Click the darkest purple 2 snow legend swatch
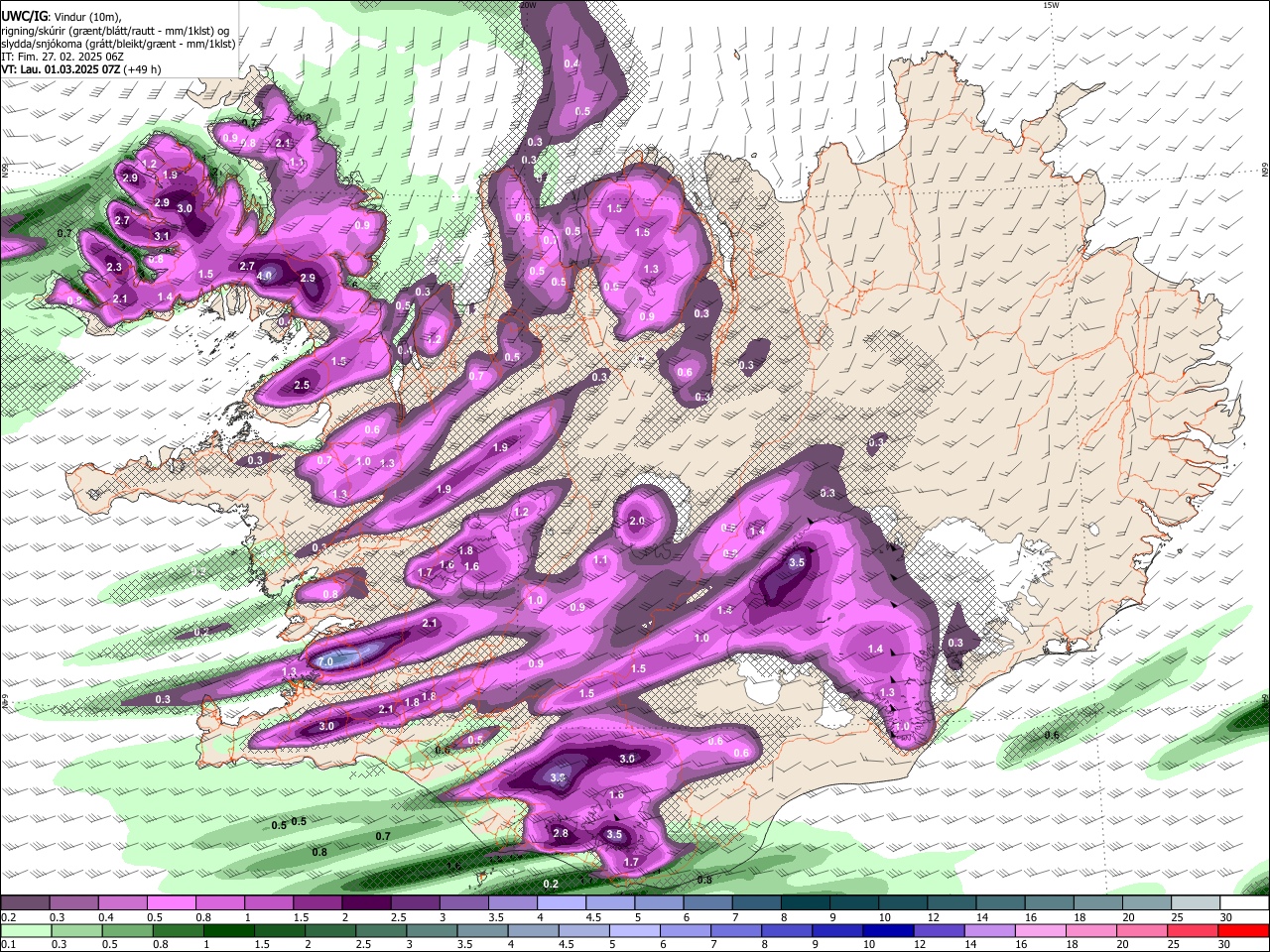 coord(365,903)
